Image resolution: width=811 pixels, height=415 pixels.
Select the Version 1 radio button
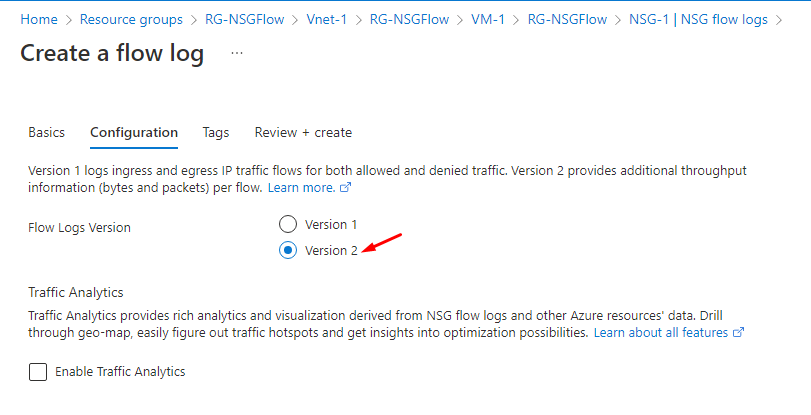[288, 224]
